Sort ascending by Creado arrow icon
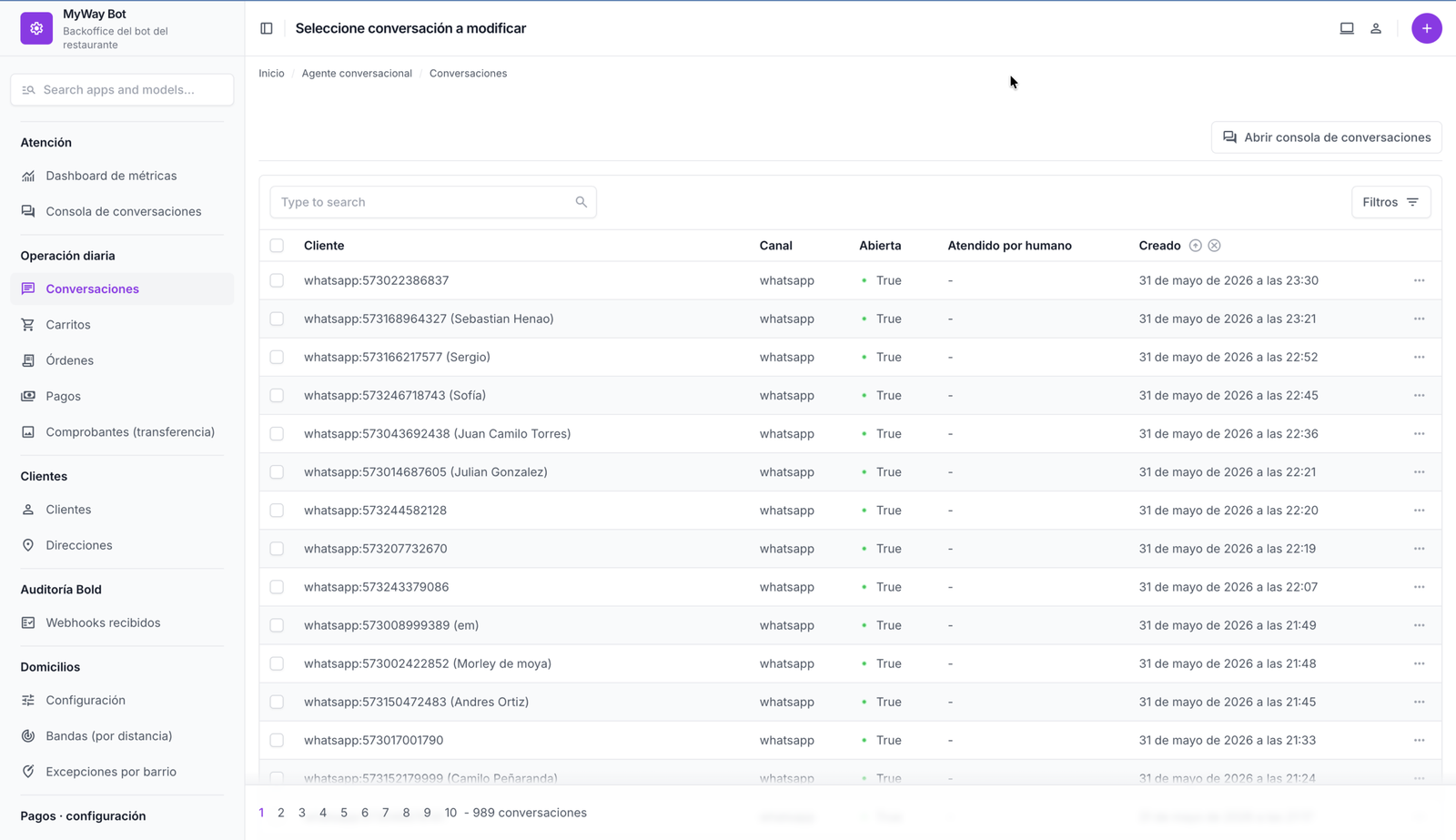Image resolution: width=1456 pixels, height=840 pixels. (x=1196, y=246)
